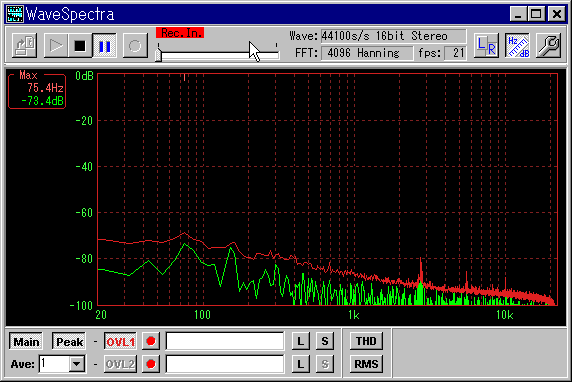572x382 pixels.
Task: Click the L load button on OVL1 row
Action: (301, 341)
